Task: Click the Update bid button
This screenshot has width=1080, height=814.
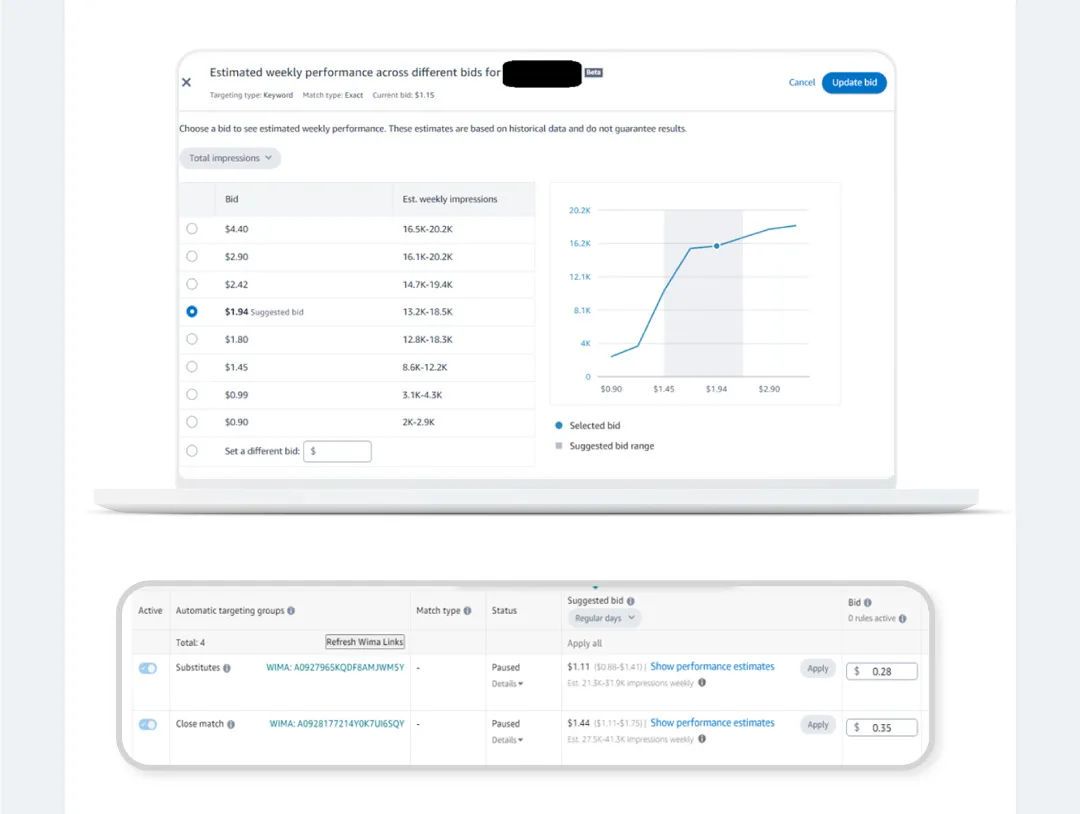Action: (x=854, y=83)
